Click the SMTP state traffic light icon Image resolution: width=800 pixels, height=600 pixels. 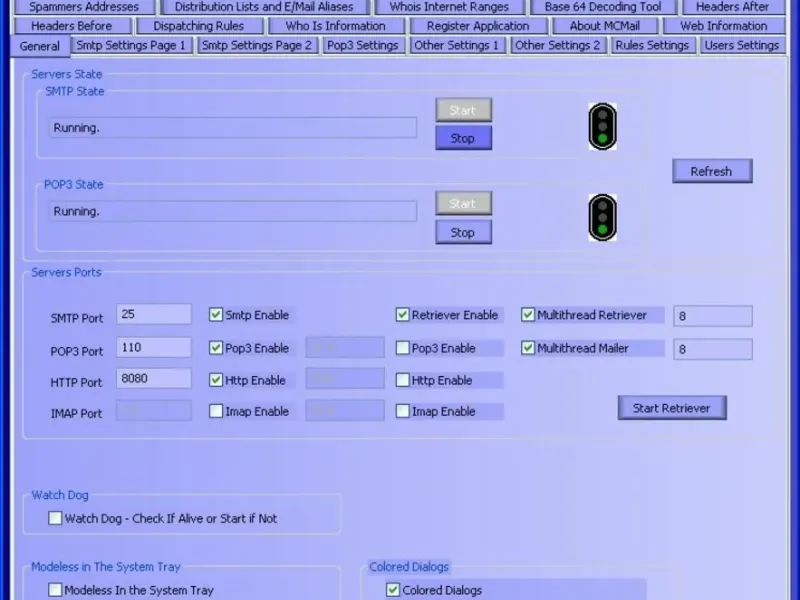[602, 127]
